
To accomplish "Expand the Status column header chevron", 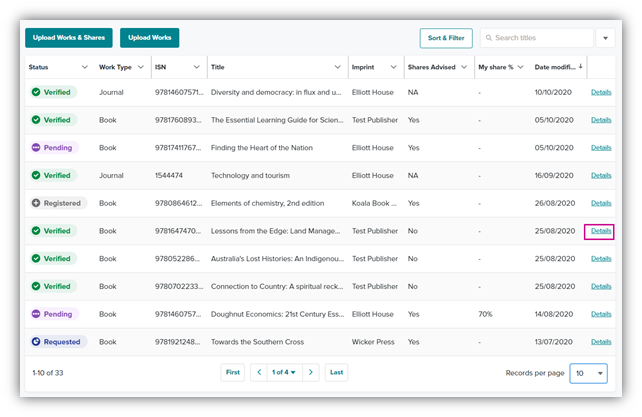I will pyautogui.click(x=85, y=67).
